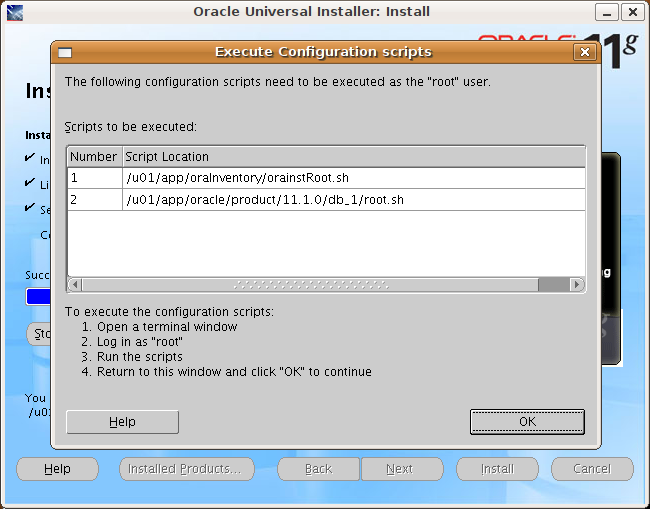Open the dialog's window menu icon
650x509 pixels.
65,52
